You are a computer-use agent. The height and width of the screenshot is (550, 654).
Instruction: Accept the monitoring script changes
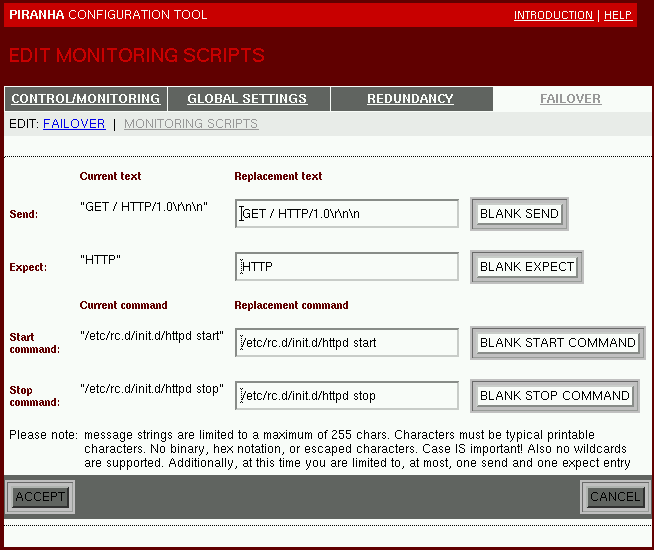point(40,497)
